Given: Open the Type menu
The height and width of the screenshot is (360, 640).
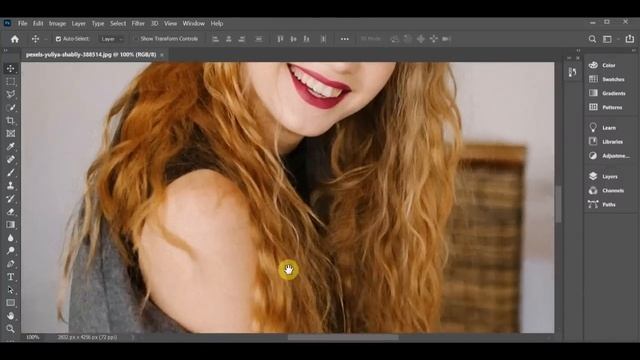Looking at the screenshot, I should tap(98, 24).
